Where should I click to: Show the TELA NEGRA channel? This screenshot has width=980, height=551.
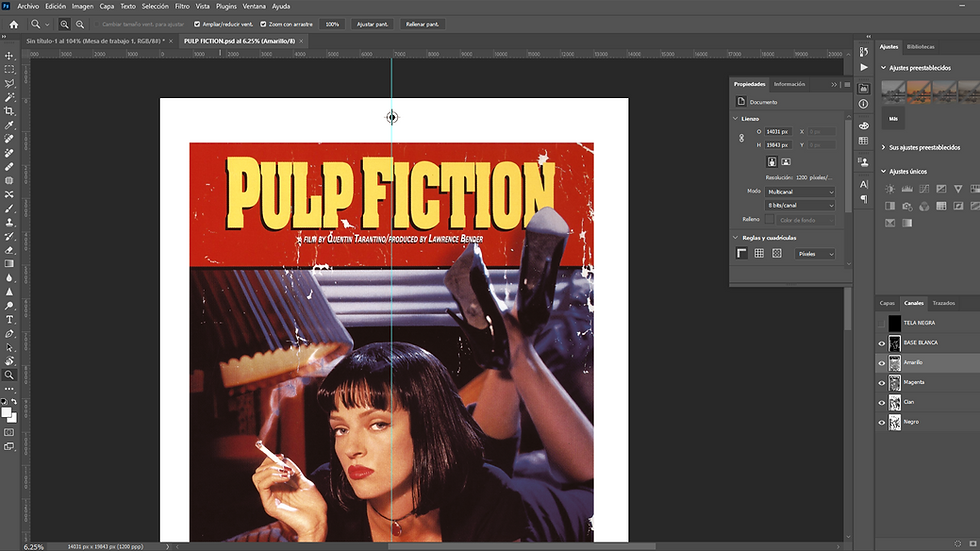point(881,323)
